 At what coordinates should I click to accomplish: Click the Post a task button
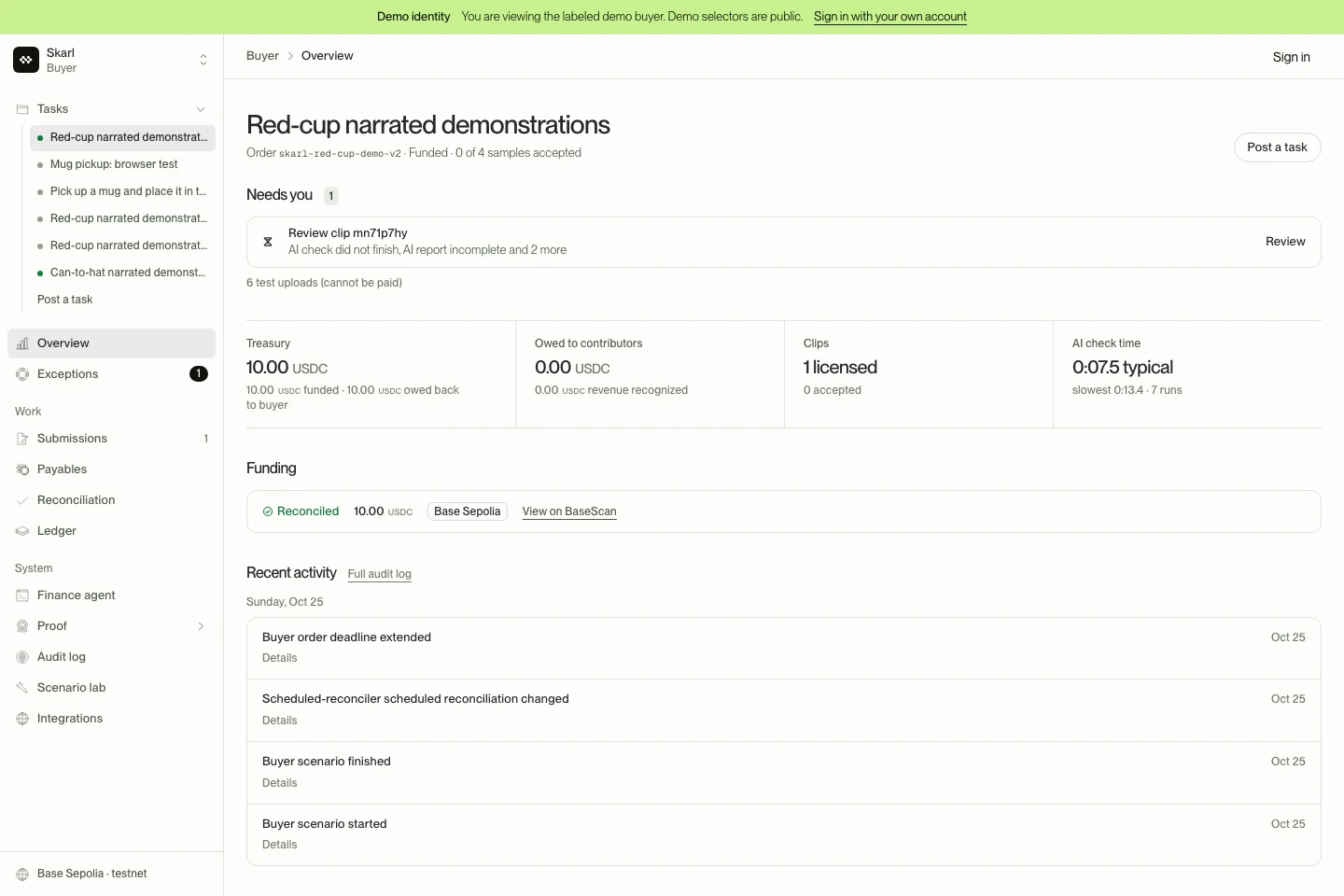[x=1277, y=147]
